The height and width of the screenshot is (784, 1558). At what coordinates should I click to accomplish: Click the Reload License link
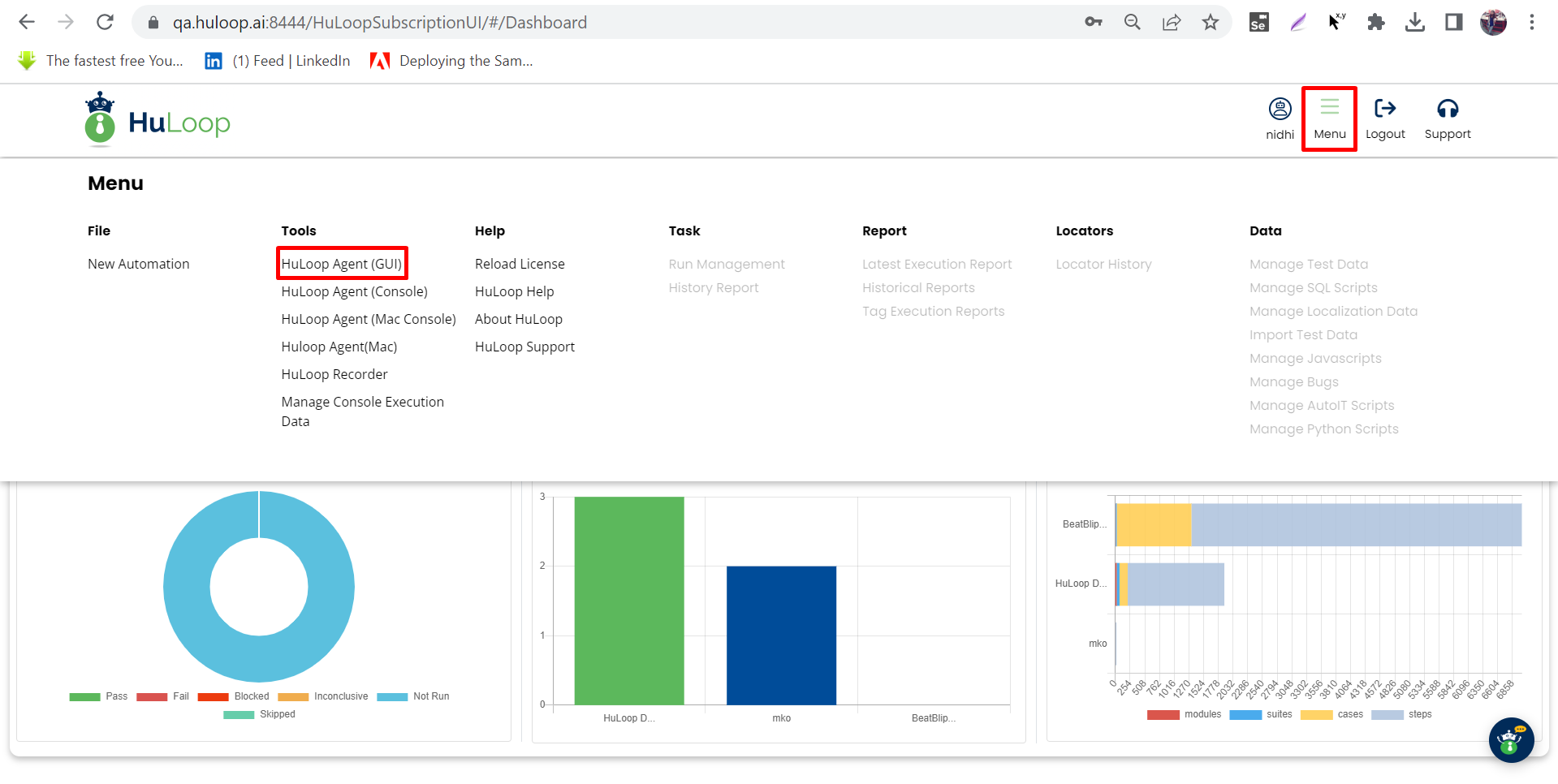coord(520,264)
